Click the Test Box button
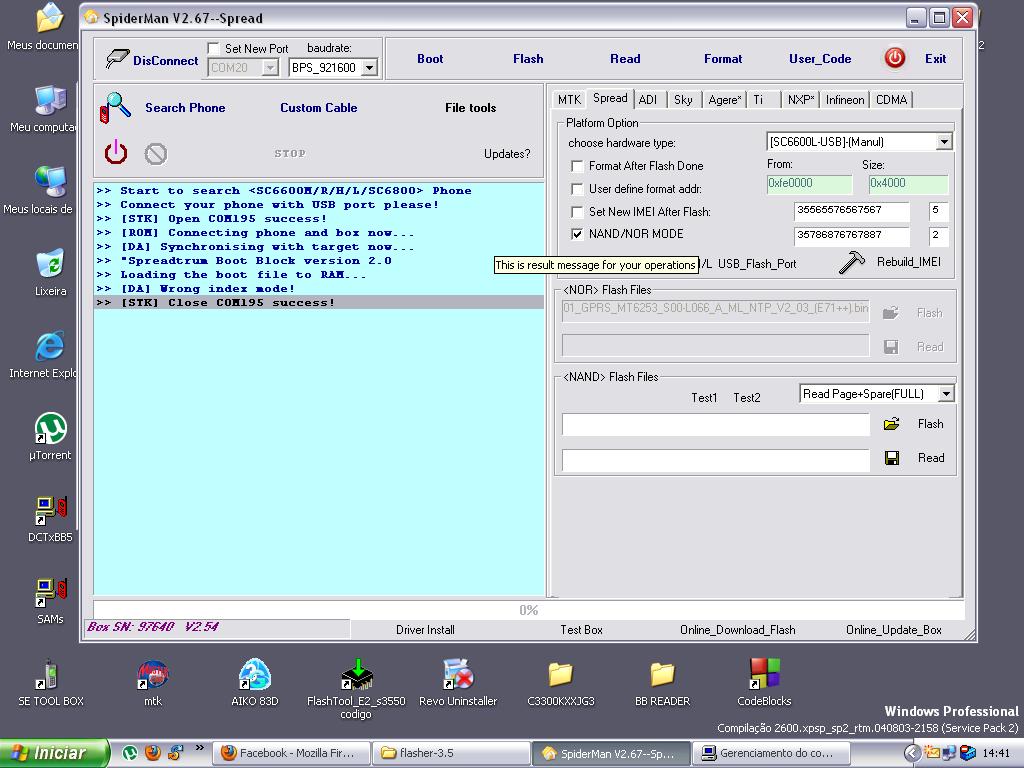Image resolution: width=1024 pixels, height=768 pixels. tap(581, 630)
